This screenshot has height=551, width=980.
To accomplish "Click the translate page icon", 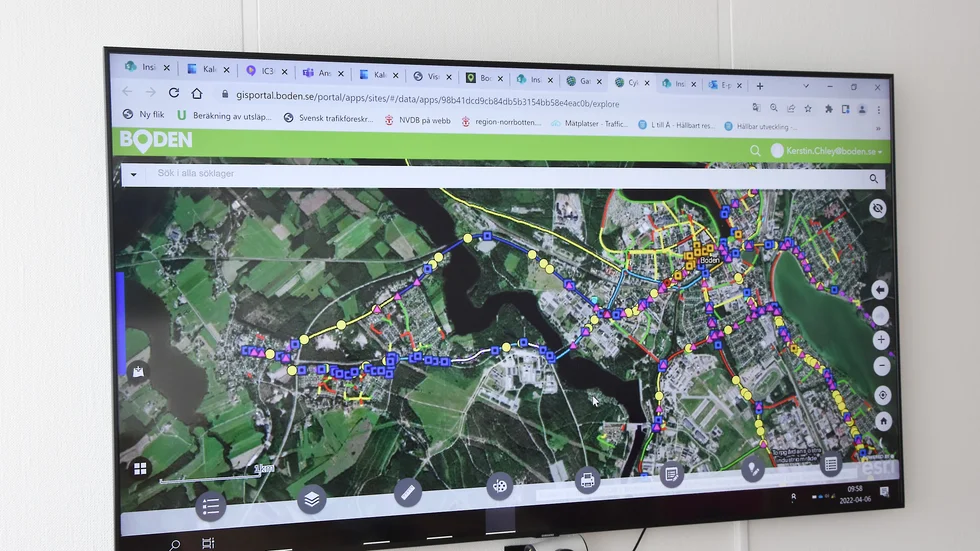I will tap(756, 107).
